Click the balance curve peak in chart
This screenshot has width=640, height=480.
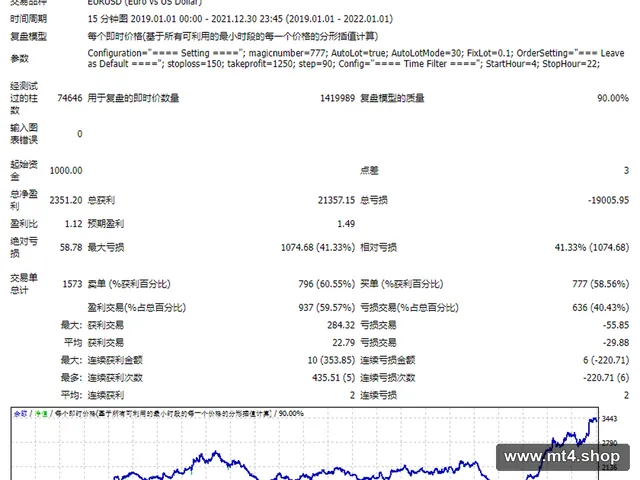coord(592,419)
